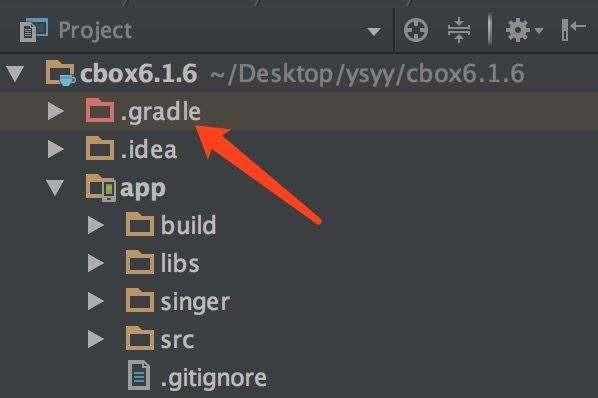Expand the singer folder
Screen dimensions: 598x398
tap(96, 301)
